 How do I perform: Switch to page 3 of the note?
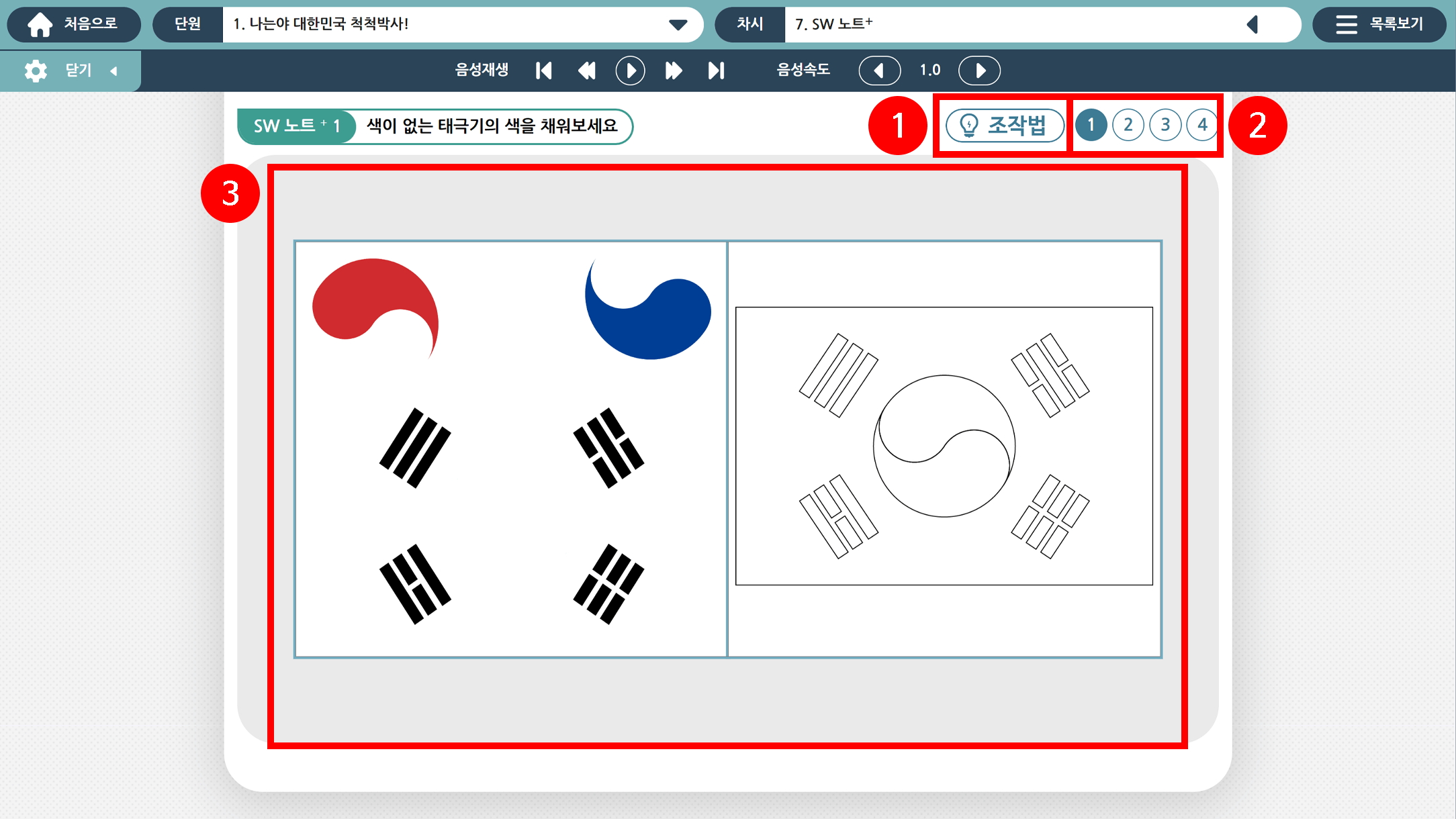1165,125
